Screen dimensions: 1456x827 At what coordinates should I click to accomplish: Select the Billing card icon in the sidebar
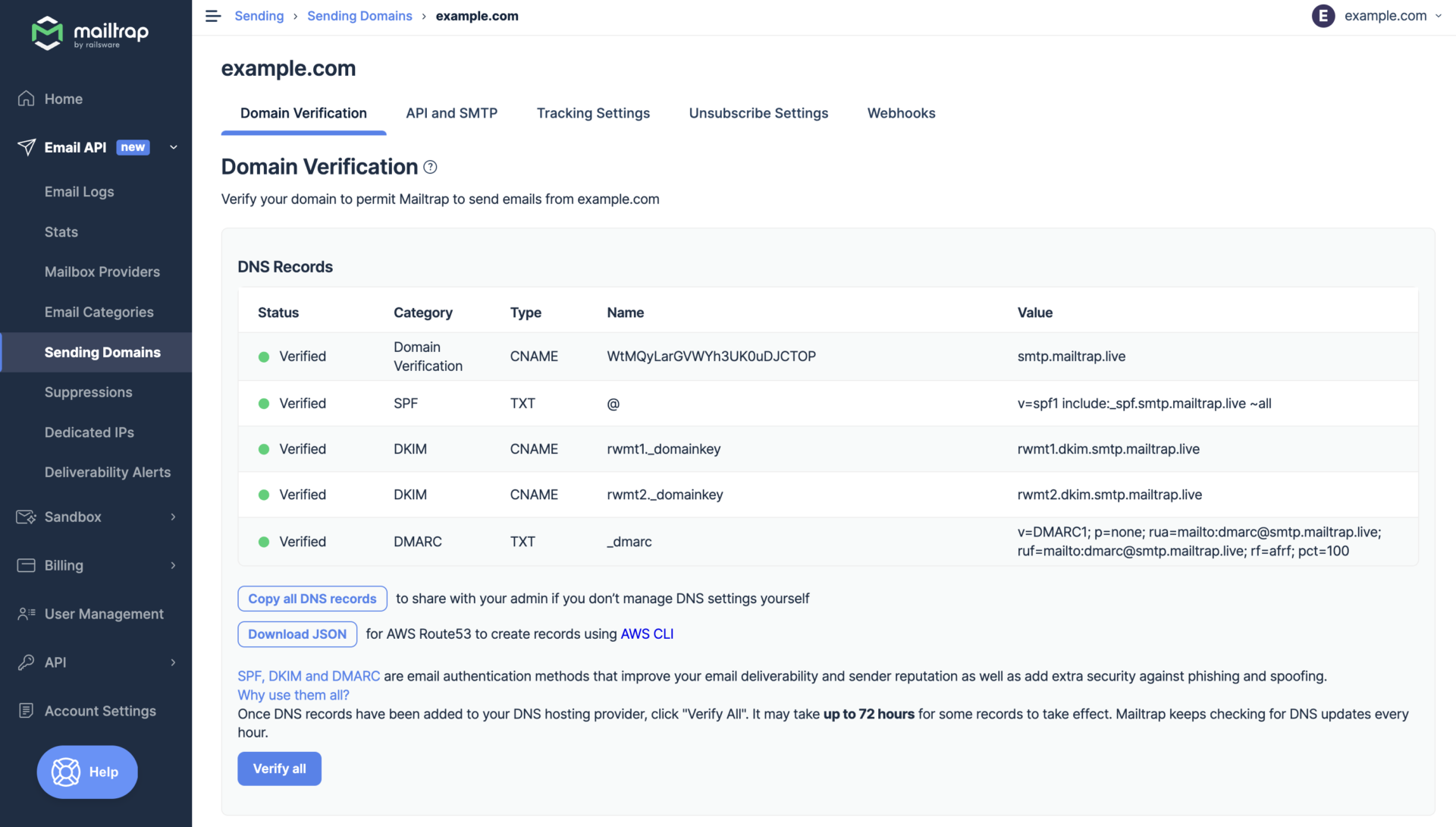pyautogui.click(x=26, y=565)
